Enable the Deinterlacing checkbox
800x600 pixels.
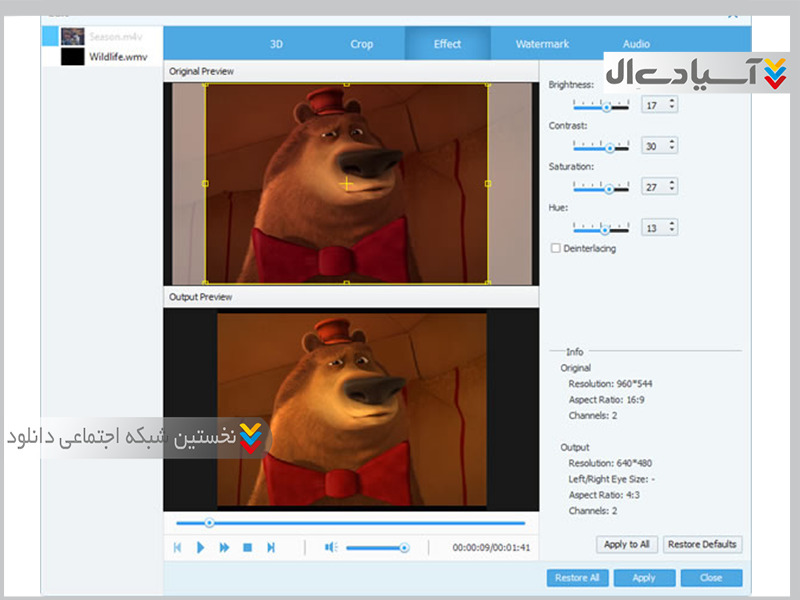pyautogui.click(x=556, y=248)
